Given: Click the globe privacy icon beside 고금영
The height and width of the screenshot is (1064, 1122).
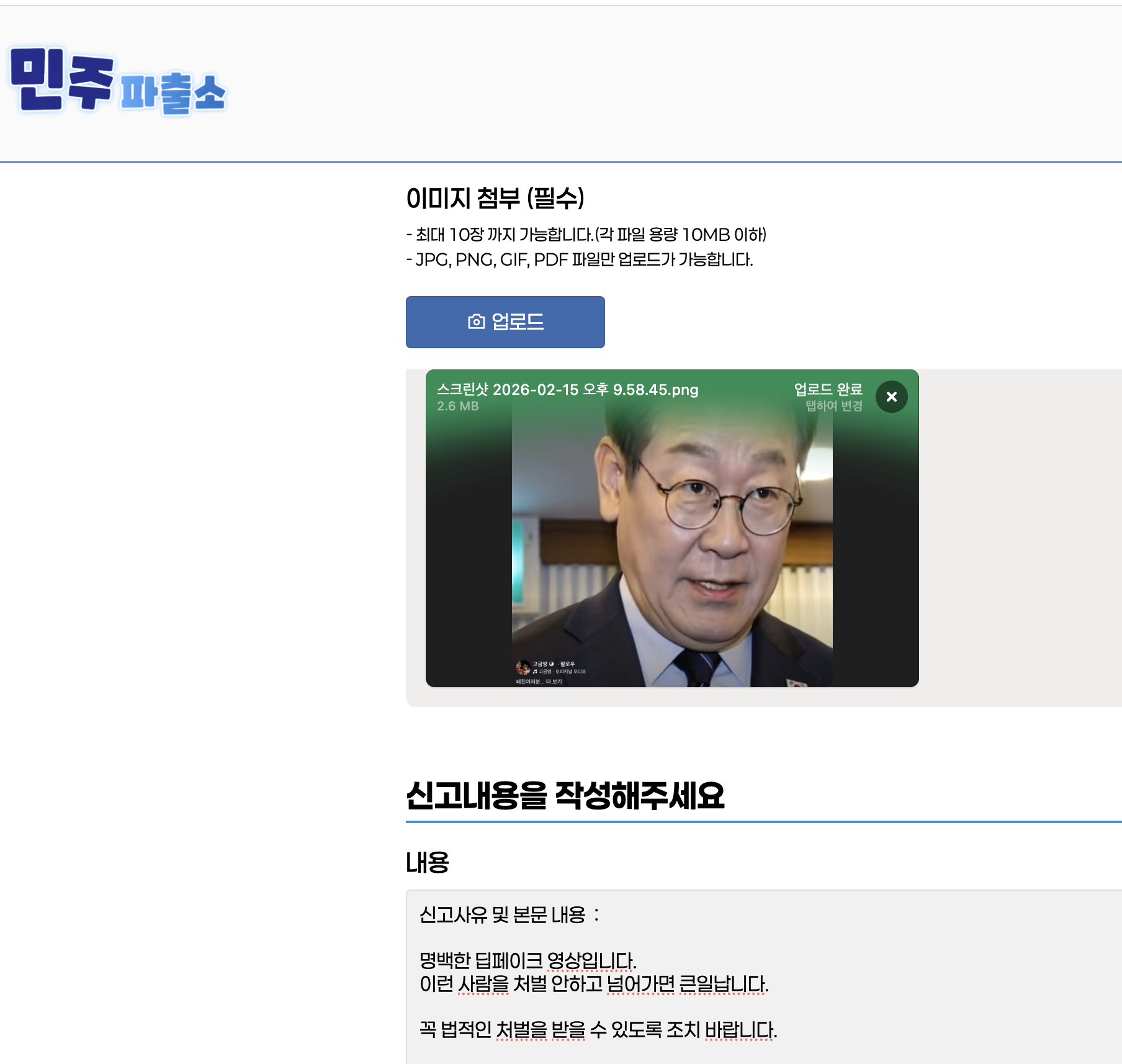Looking at the screenshot, I should coord(552,663).
